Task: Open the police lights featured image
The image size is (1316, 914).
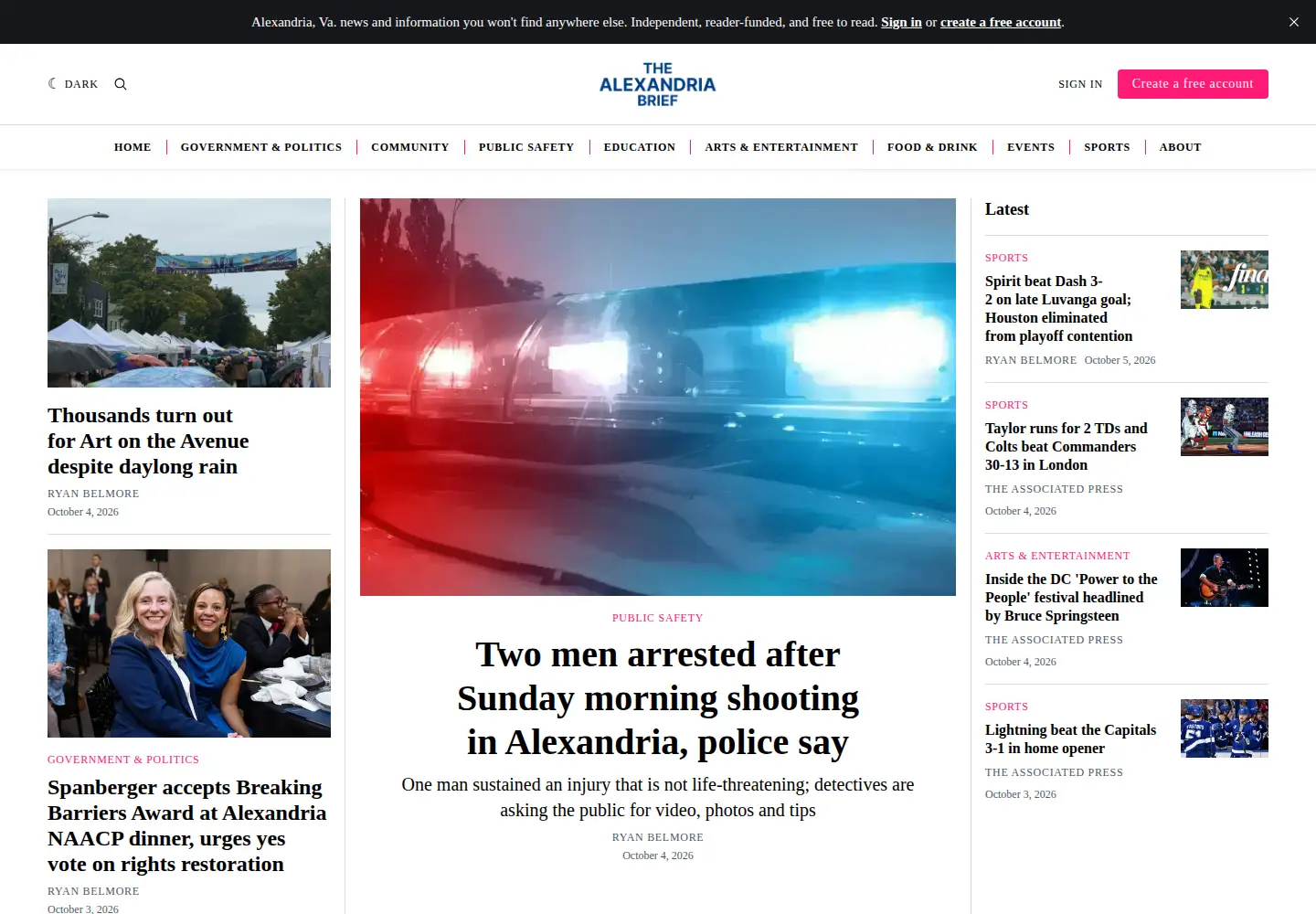Action: tap(658, 397)
